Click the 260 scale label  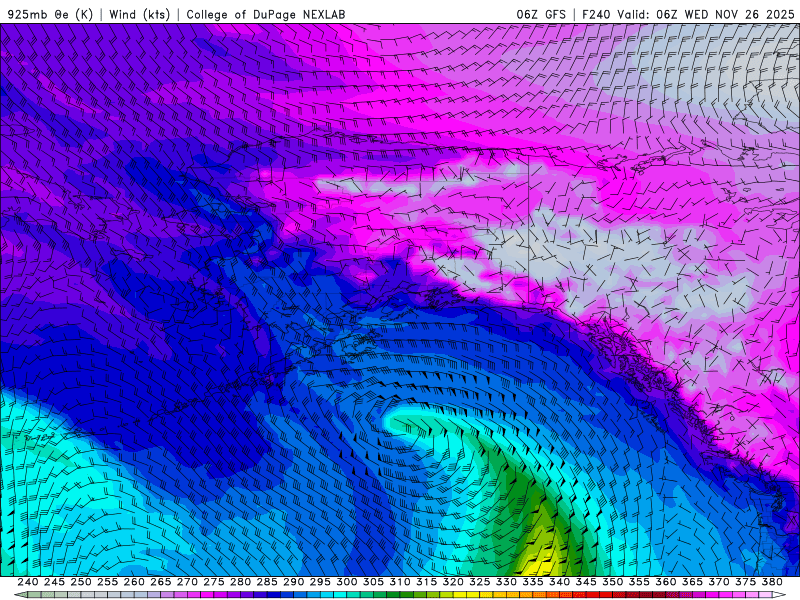(134, 582)
